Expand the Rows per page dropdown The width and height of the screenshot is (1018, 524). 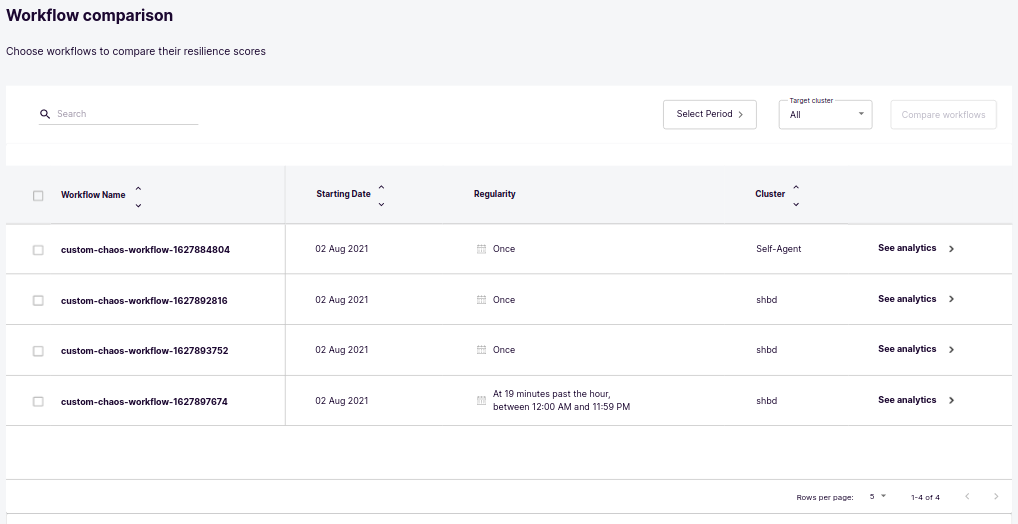(877, 497)
